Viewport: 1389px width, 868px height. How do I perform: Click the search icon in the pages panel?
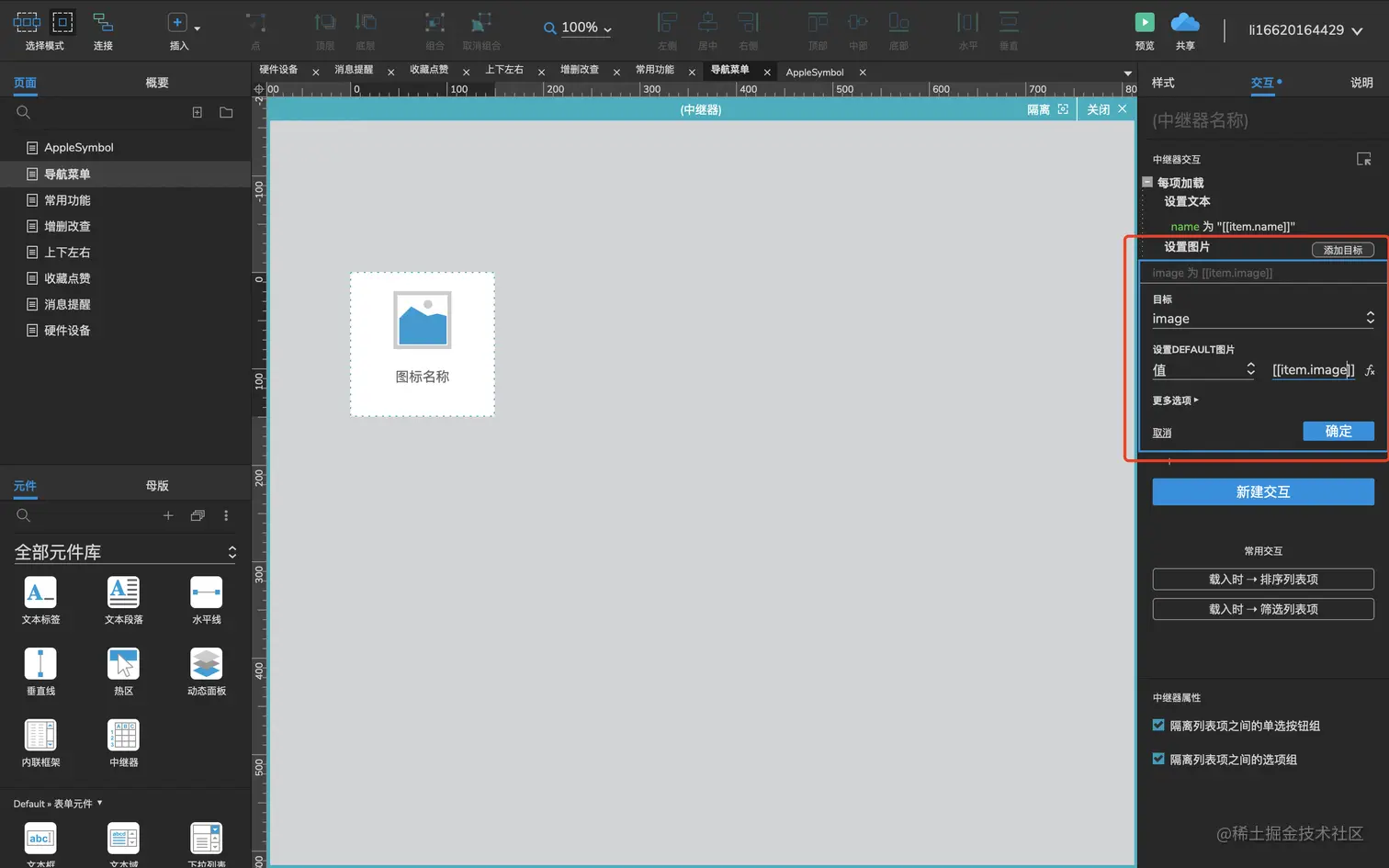(24, 112)
